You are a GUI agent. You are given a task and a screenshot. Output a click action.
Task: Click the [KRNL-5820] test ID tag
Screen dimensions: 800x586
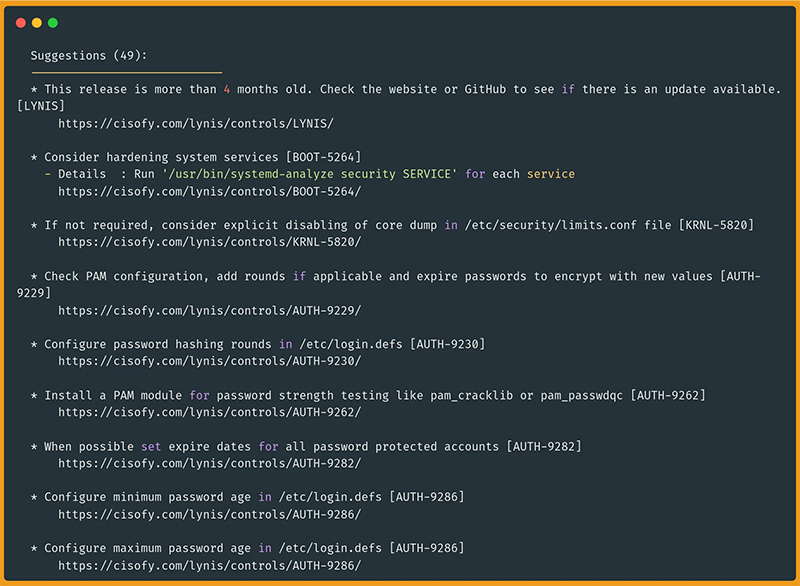click(x=716, y=225)
